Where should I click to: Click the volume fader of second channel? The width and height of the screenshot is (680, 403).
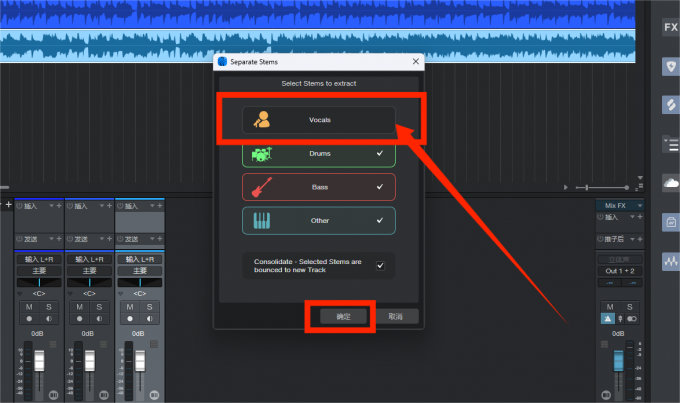click(90, 361)
